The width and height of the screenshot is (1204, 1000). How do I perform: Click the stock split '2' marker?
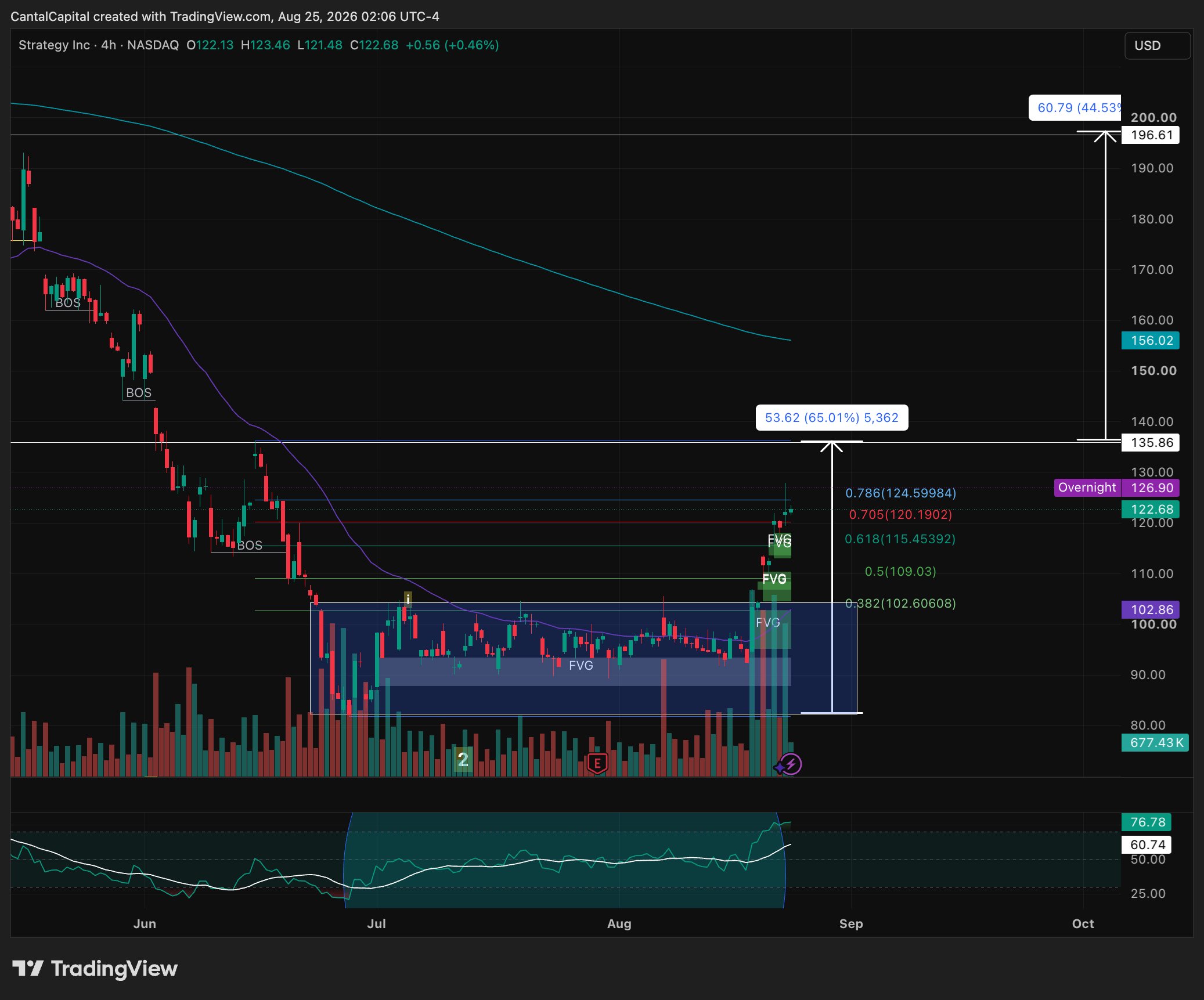click(463, 759)
